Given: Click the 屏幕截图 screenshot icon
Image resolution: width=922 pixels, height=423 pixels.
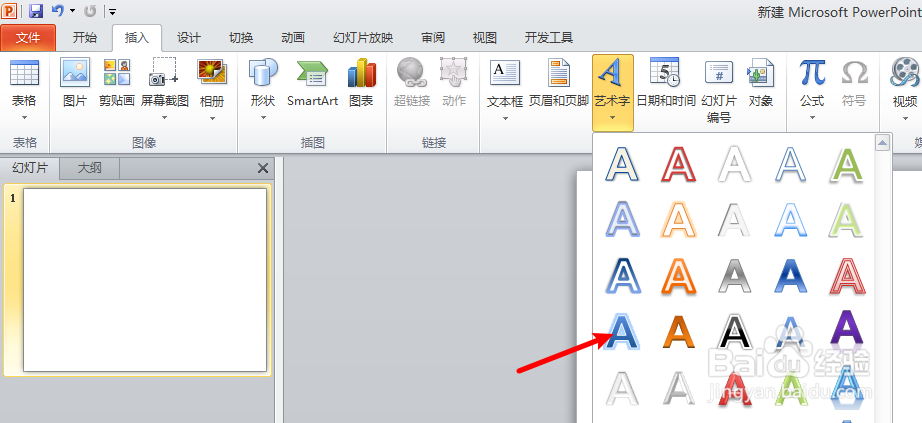Looking at the screenshot, I should tap(164, 72).
